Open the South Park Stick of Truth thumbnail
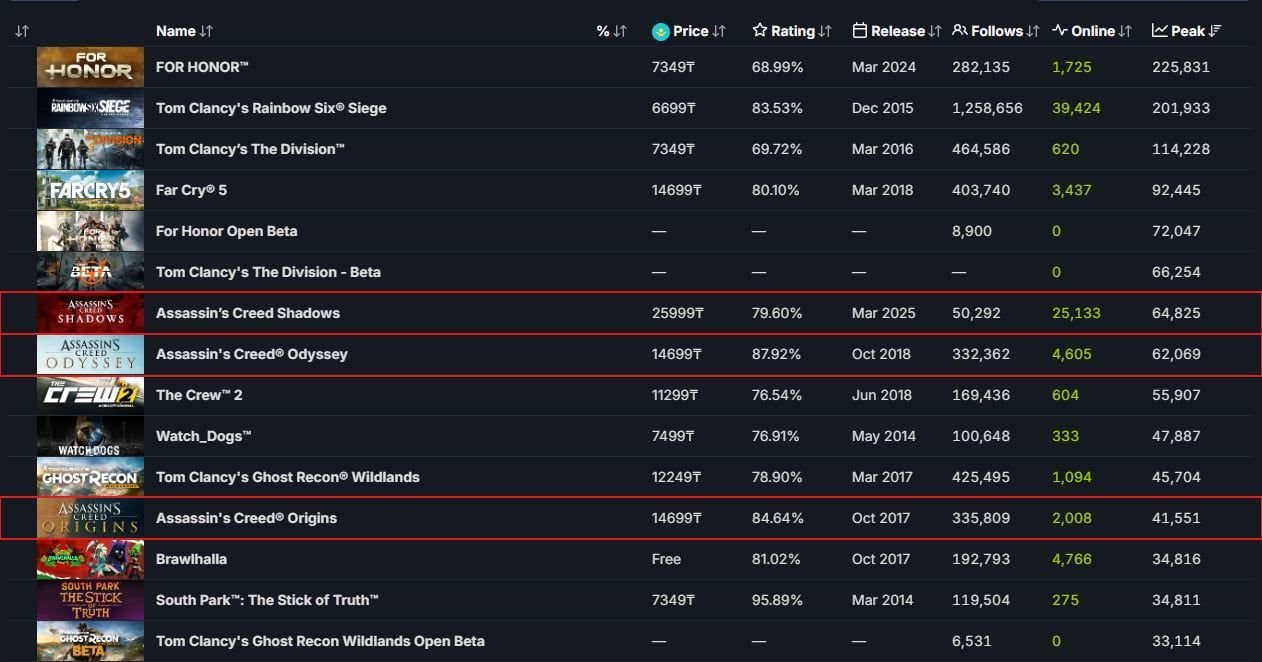This screenshot has height=662, width=1262. click(x=90, y=600)
